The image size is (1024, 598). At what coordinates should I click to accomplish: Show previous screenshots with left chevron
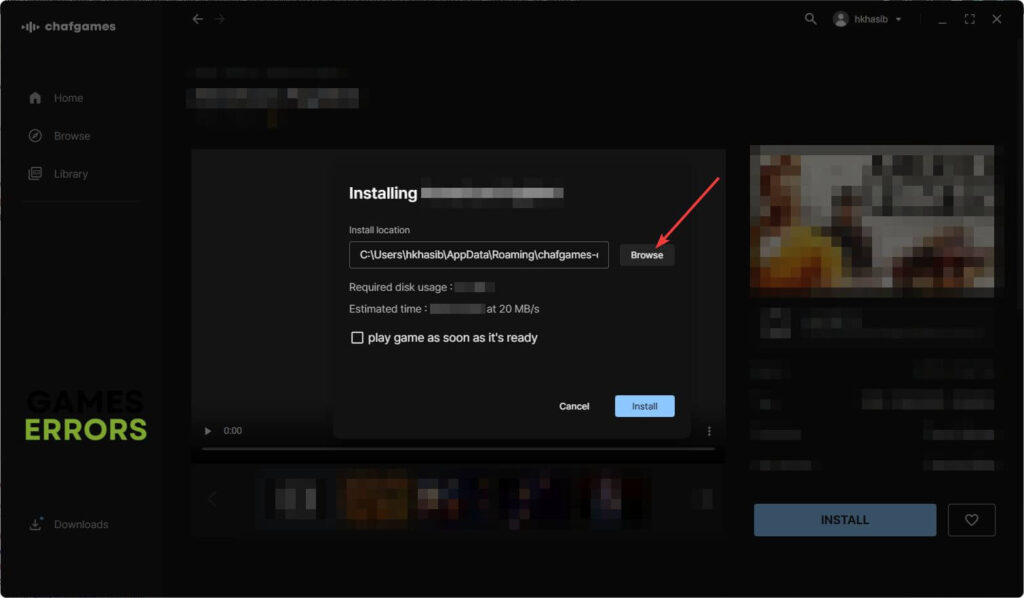click(x=212, y=499)
